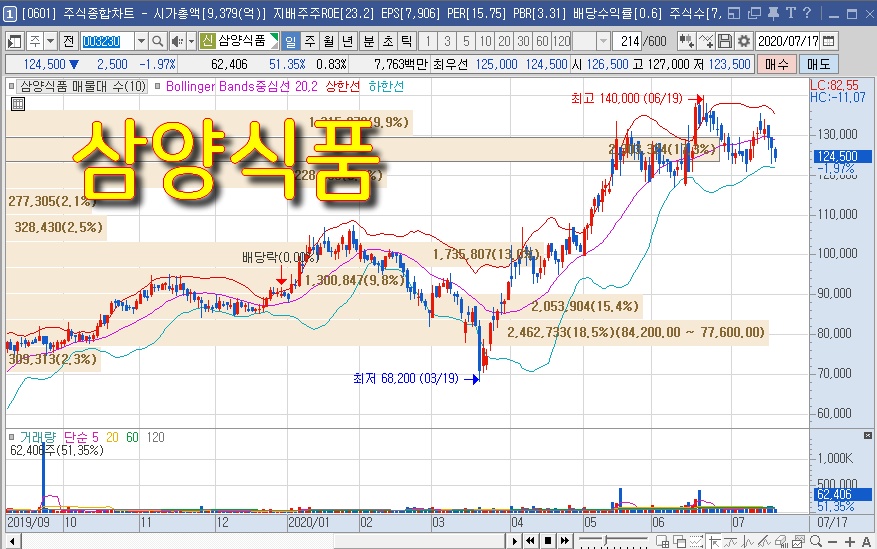
Task: Open the help question mark icon
Action: [807, 13]
